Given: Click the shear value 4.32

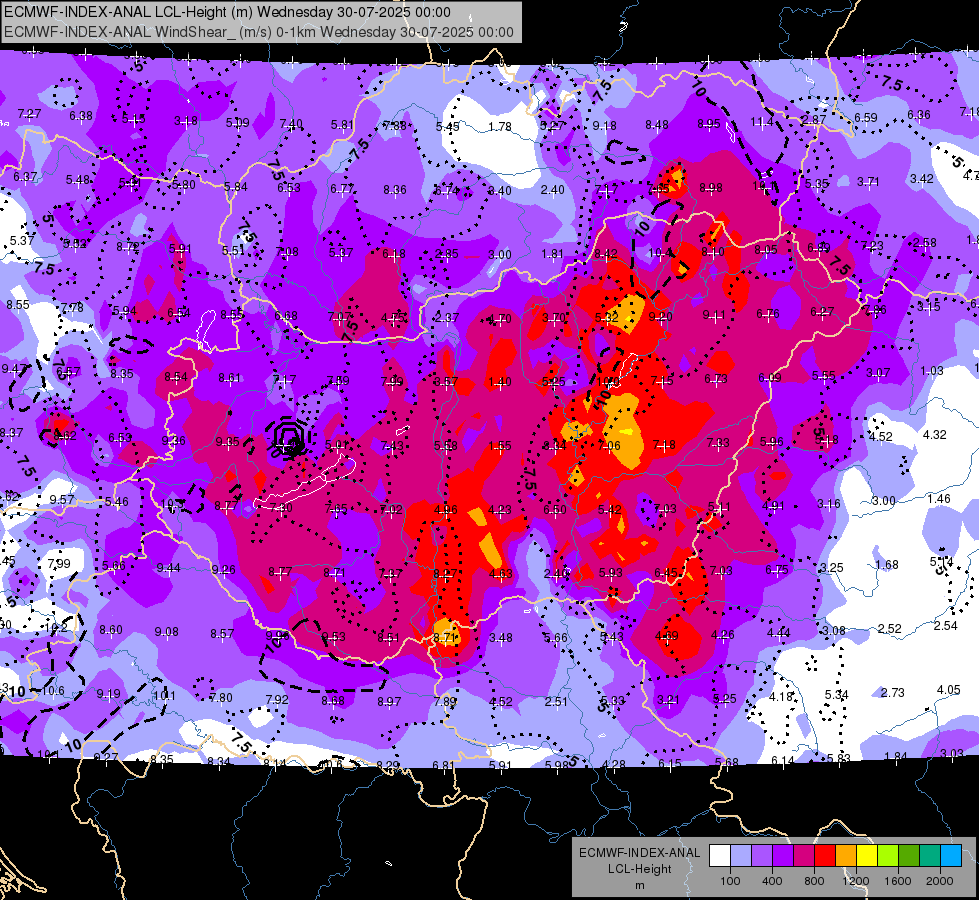Looking at the screenshot, I should coord(935,435).
